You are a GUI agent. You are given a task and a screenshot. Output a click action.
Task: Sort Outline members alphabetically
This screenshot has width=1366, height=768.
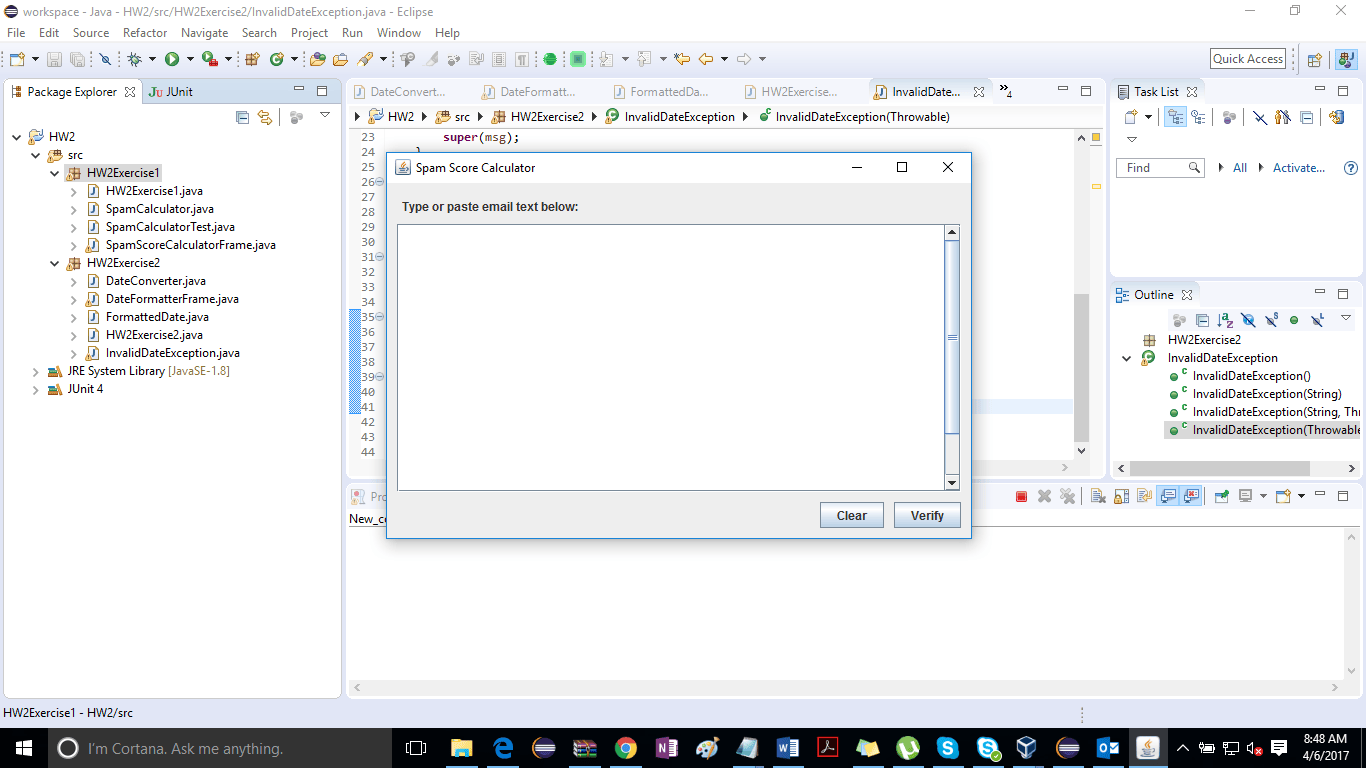1225,320
